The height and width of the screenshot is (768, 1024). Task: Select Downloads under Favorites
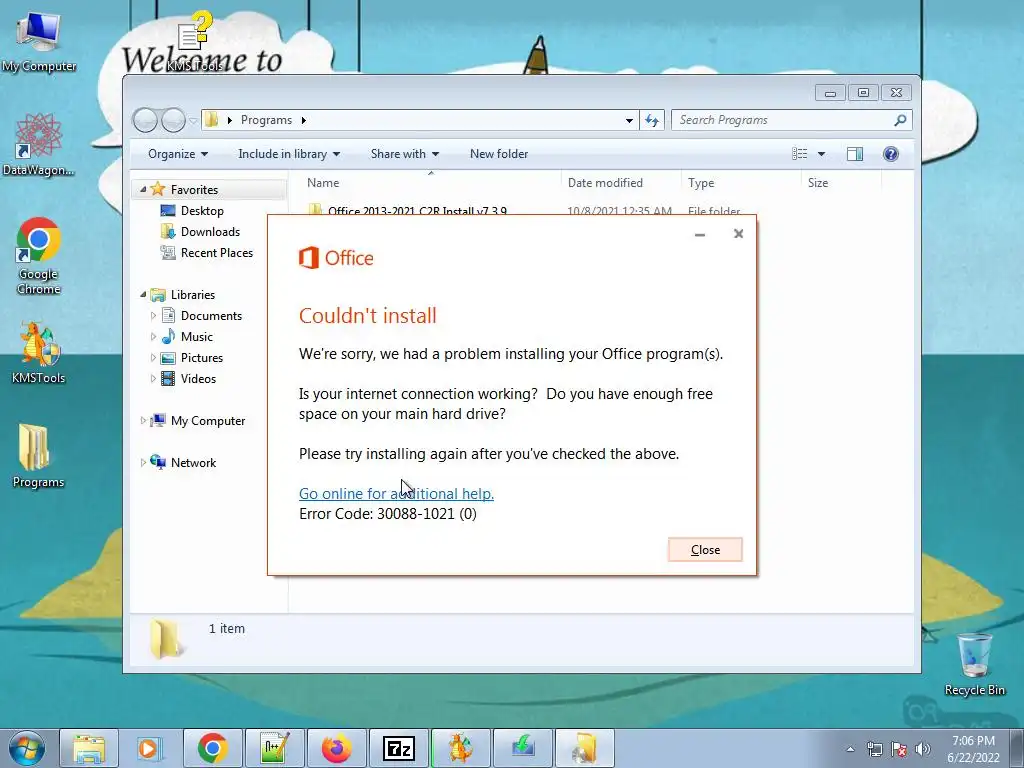tap(210, 232)
